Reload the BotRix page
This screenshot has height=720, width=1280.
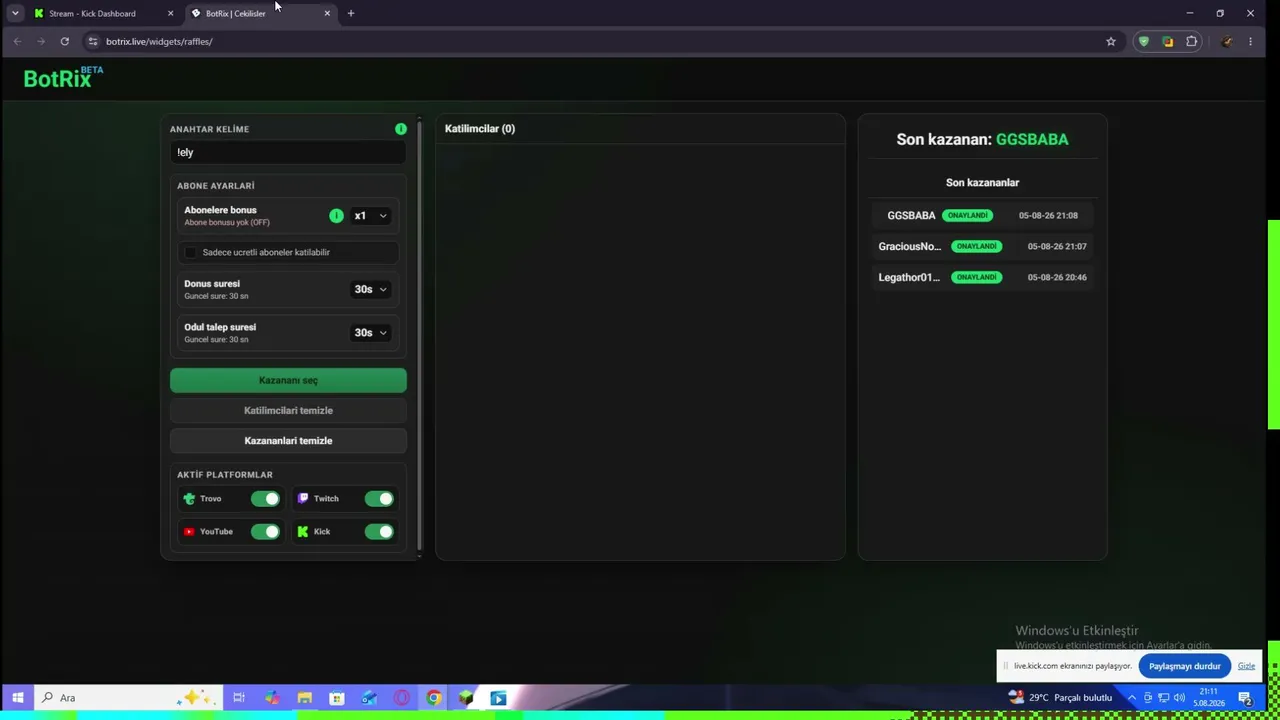(x=64, y=41)
